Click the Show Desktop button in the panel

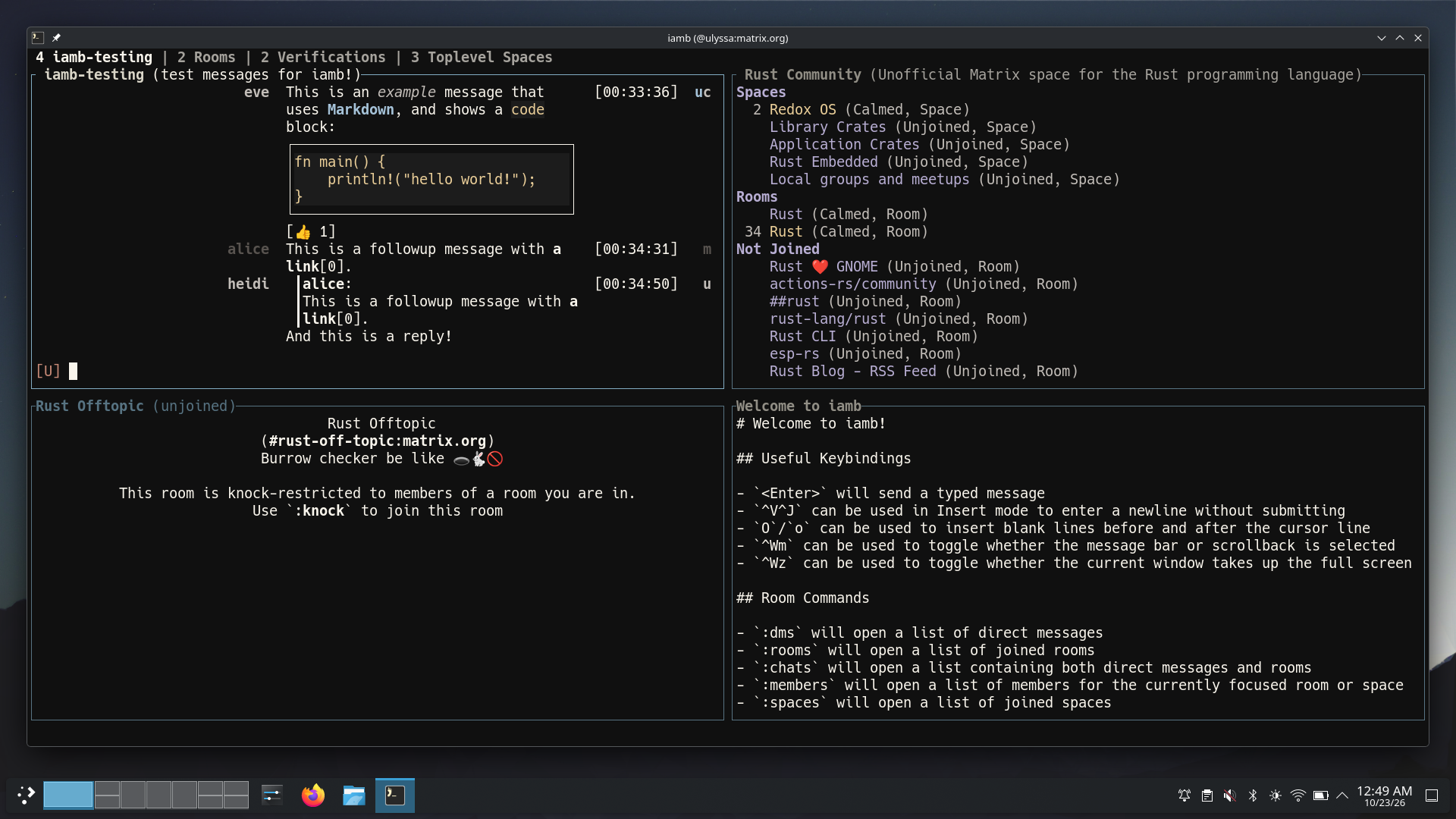(x=1432, y=795)
